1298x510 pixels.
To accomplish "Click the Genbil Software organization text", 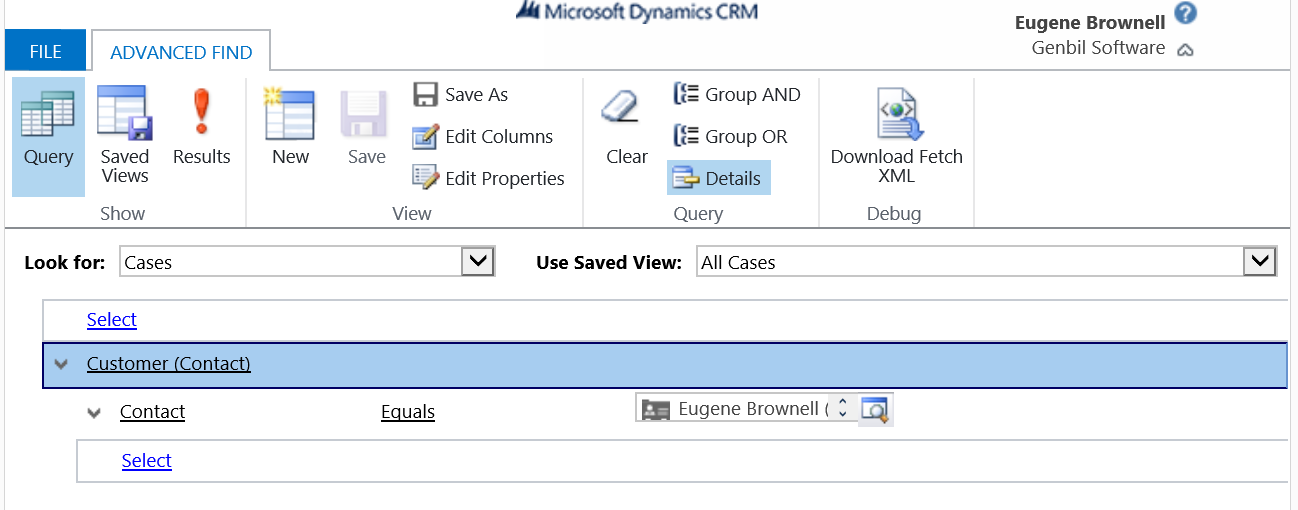I will [x=1098, y=48].
